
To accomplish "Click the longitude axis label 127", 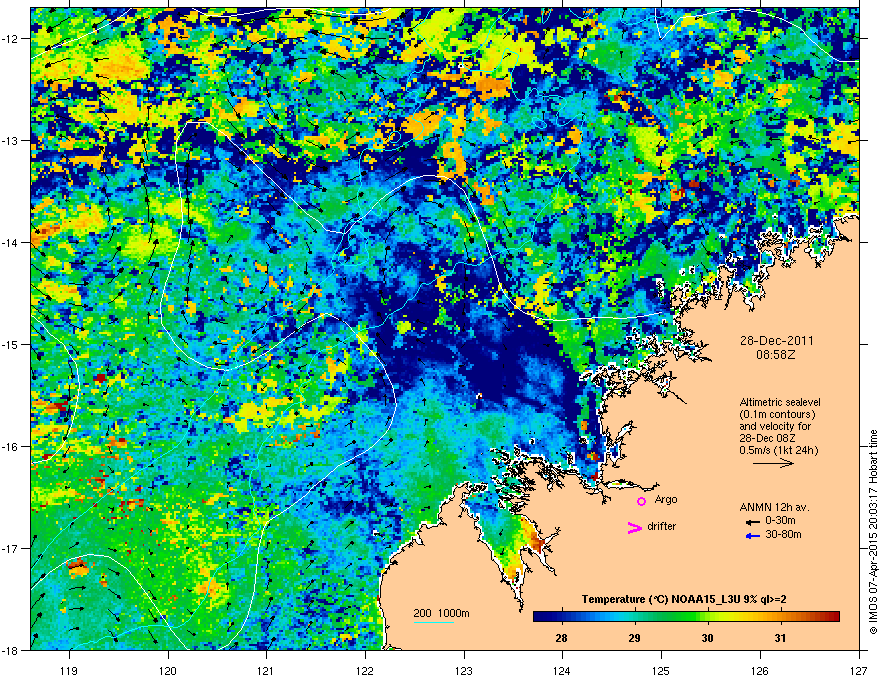I will [859, 670].
